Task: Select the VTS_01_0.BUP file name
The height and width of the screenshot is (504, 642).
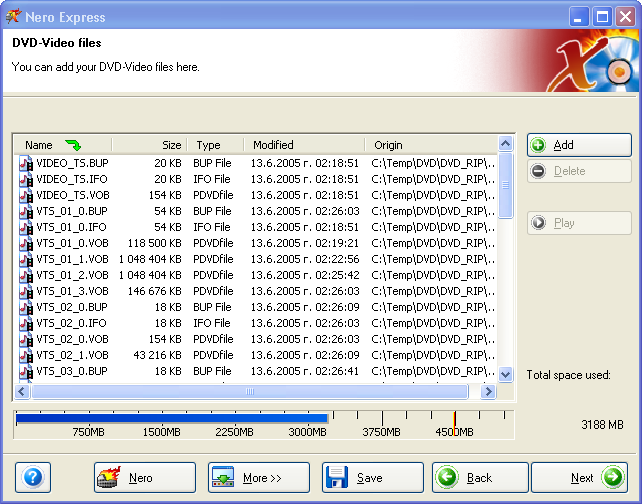Action: pyautogui.click(x=72, y=211)
